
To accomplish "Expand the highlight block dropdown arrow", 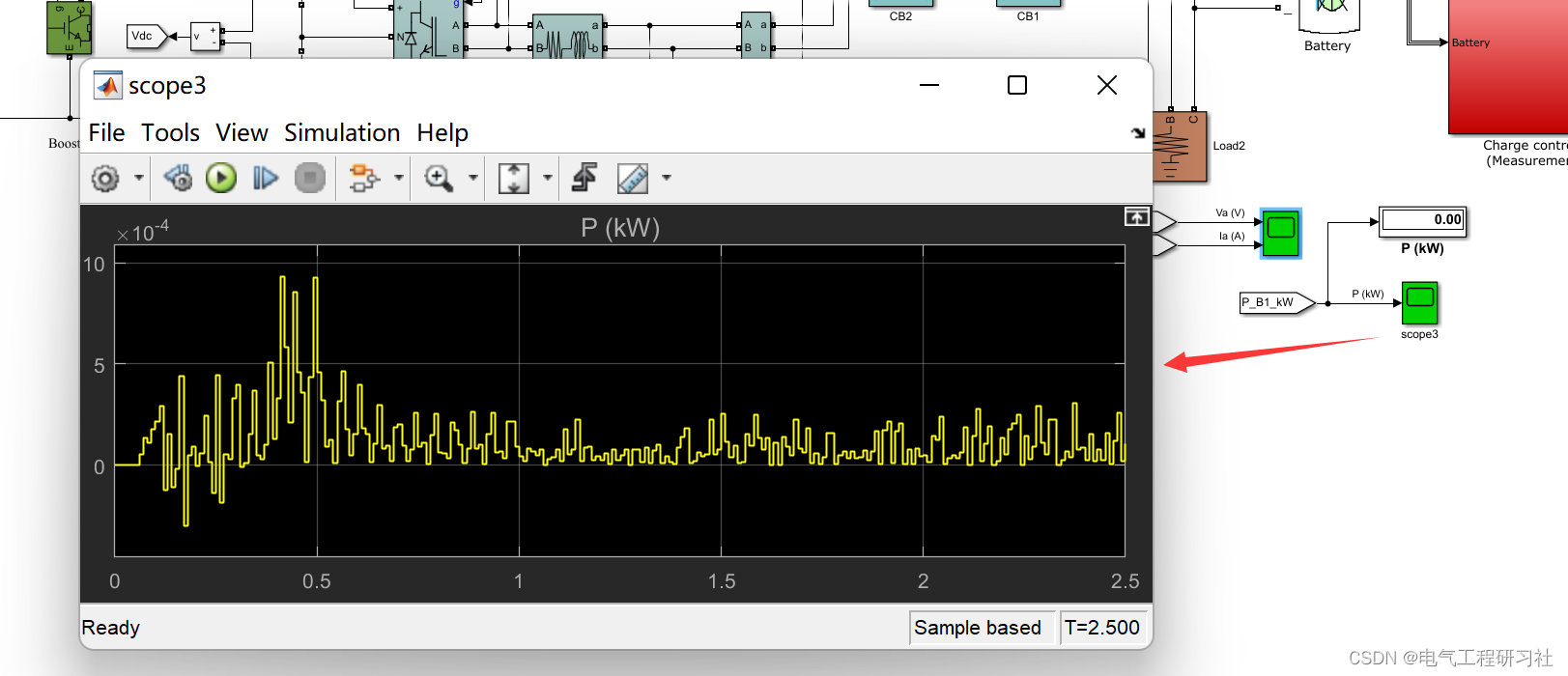I will (398, 178).
